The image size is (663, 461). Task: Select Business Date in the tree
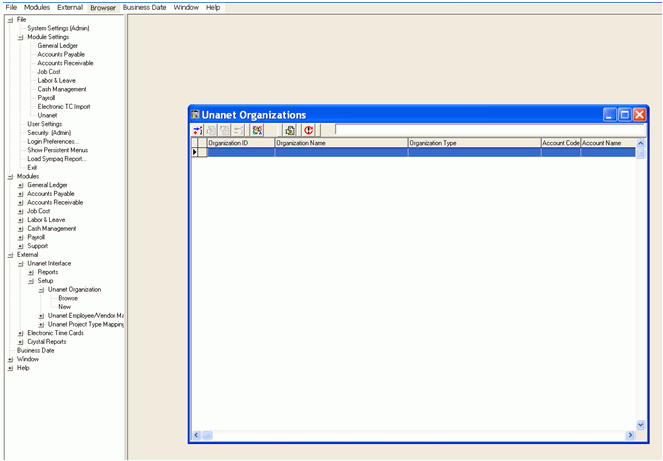tap(36, 351)
